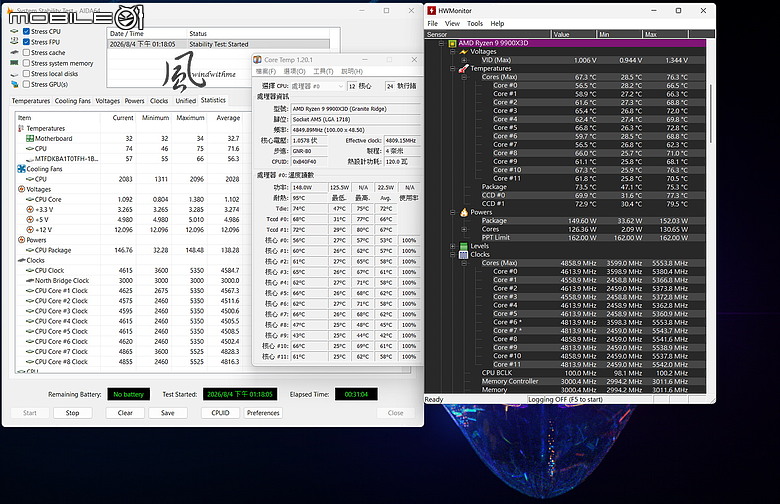The width and height of the screenshot is (780, 504).
Task: Click the Max column header in HWMonitor
Action: [x=665, y=34]
